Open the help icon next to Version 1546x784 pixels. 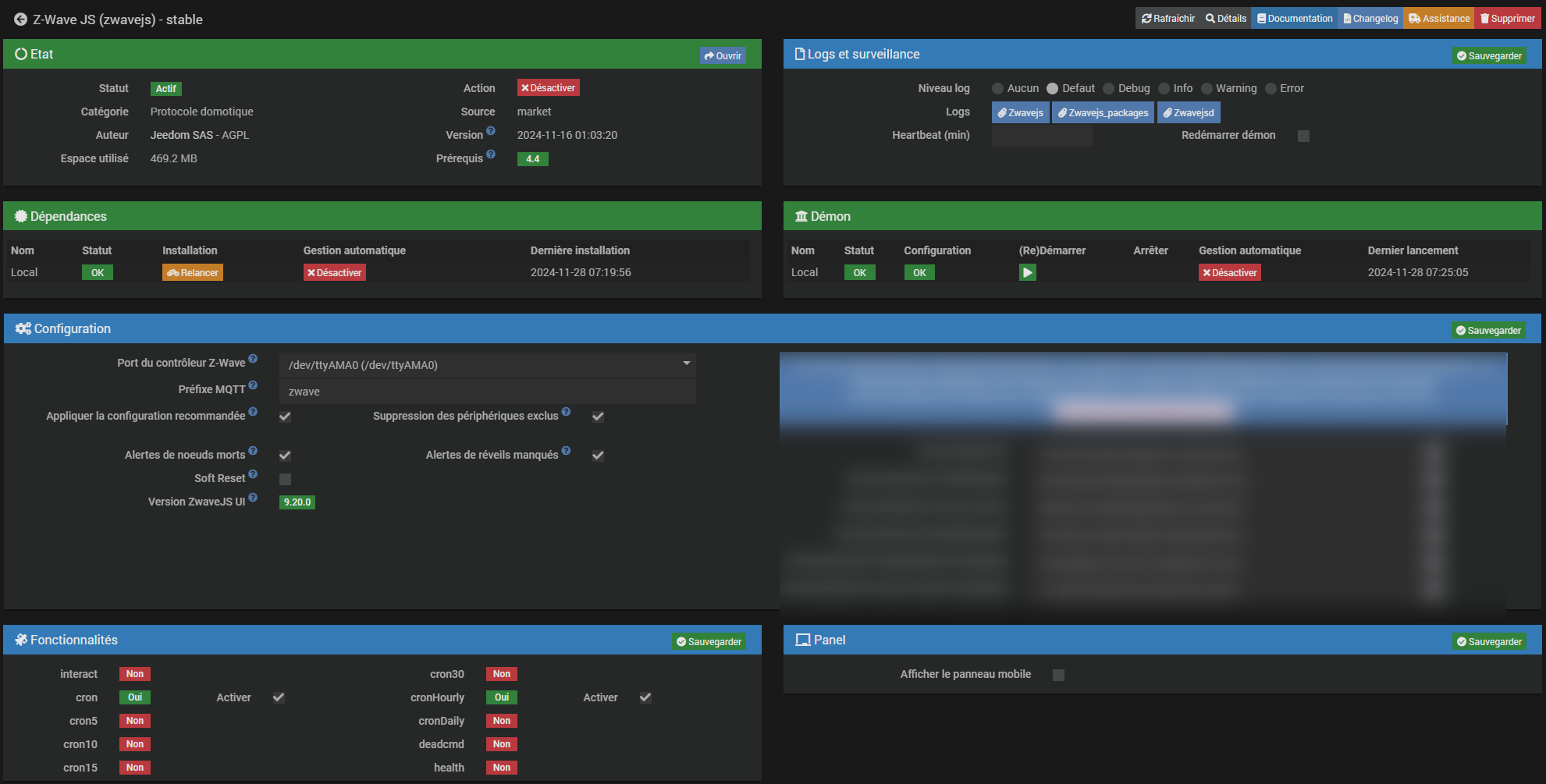coord(491,131)
